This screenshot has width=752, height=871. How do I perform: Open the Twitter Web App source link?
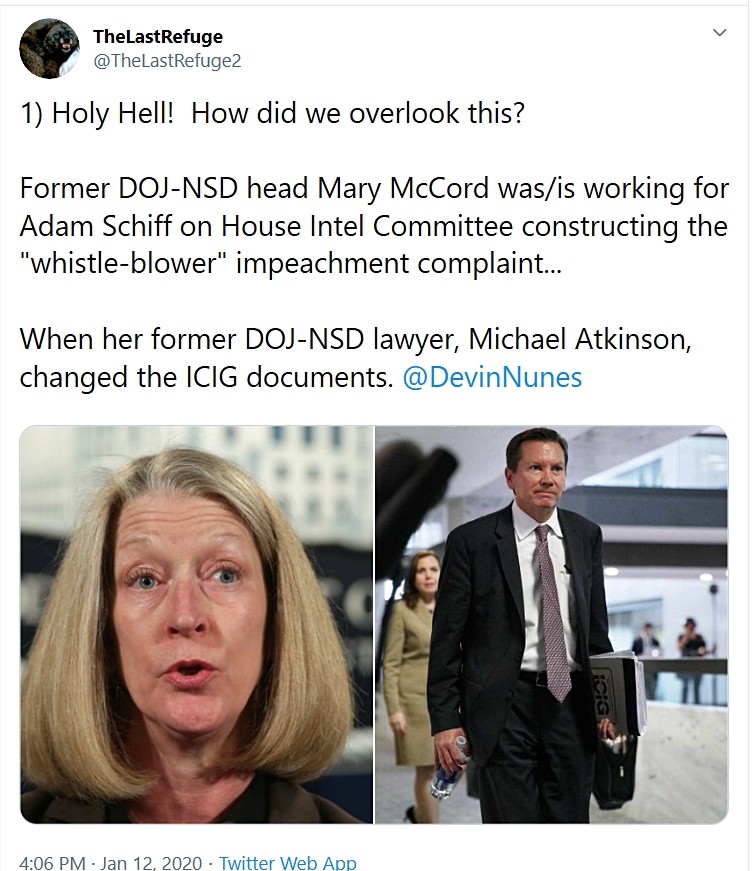(288, 862)
